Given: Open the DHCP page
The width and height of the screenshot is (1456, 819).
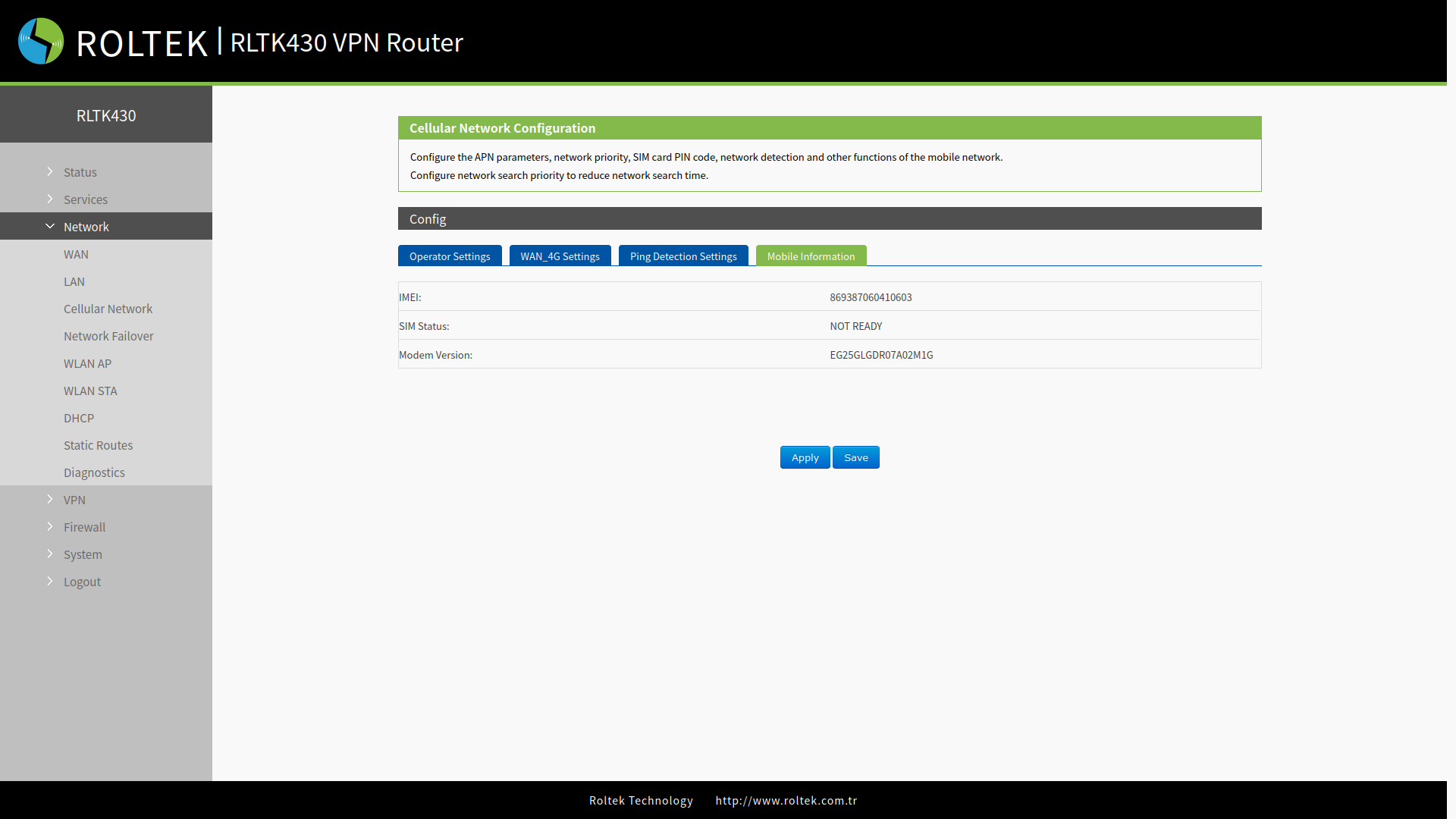Looking at the screenshot, I should coord(79,418).
